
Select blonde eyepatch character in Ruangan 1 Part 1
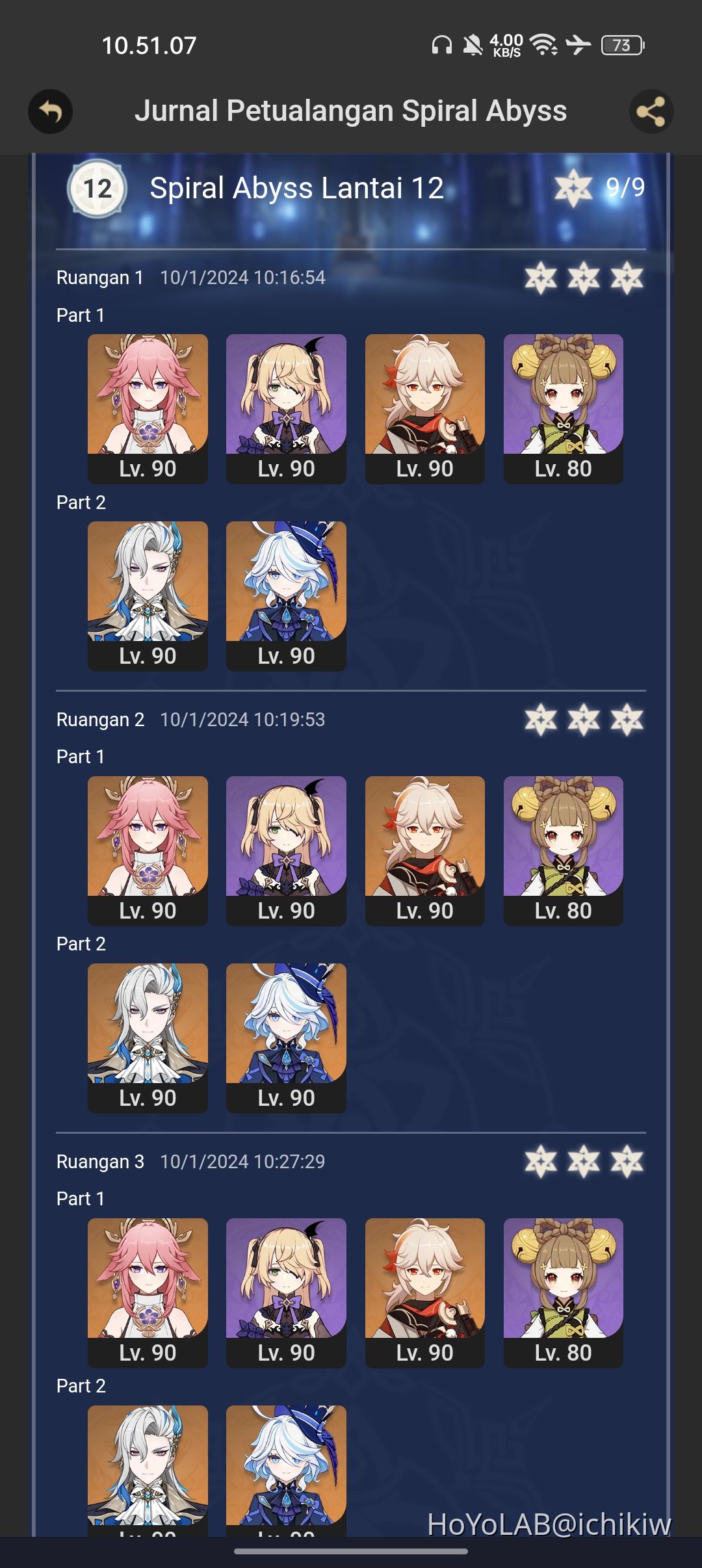[x=286, y=409]
